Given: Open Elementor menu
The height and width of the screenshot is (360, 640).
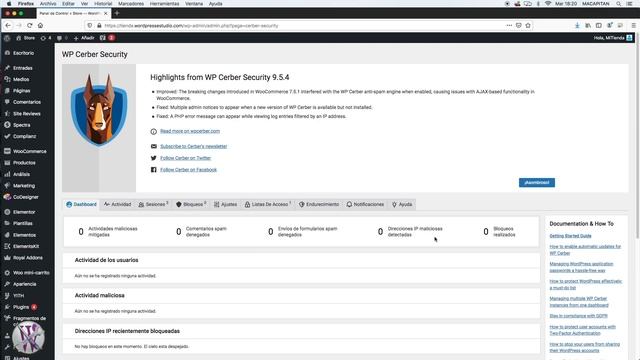Looking at the screenshot, I should (24, 212).
